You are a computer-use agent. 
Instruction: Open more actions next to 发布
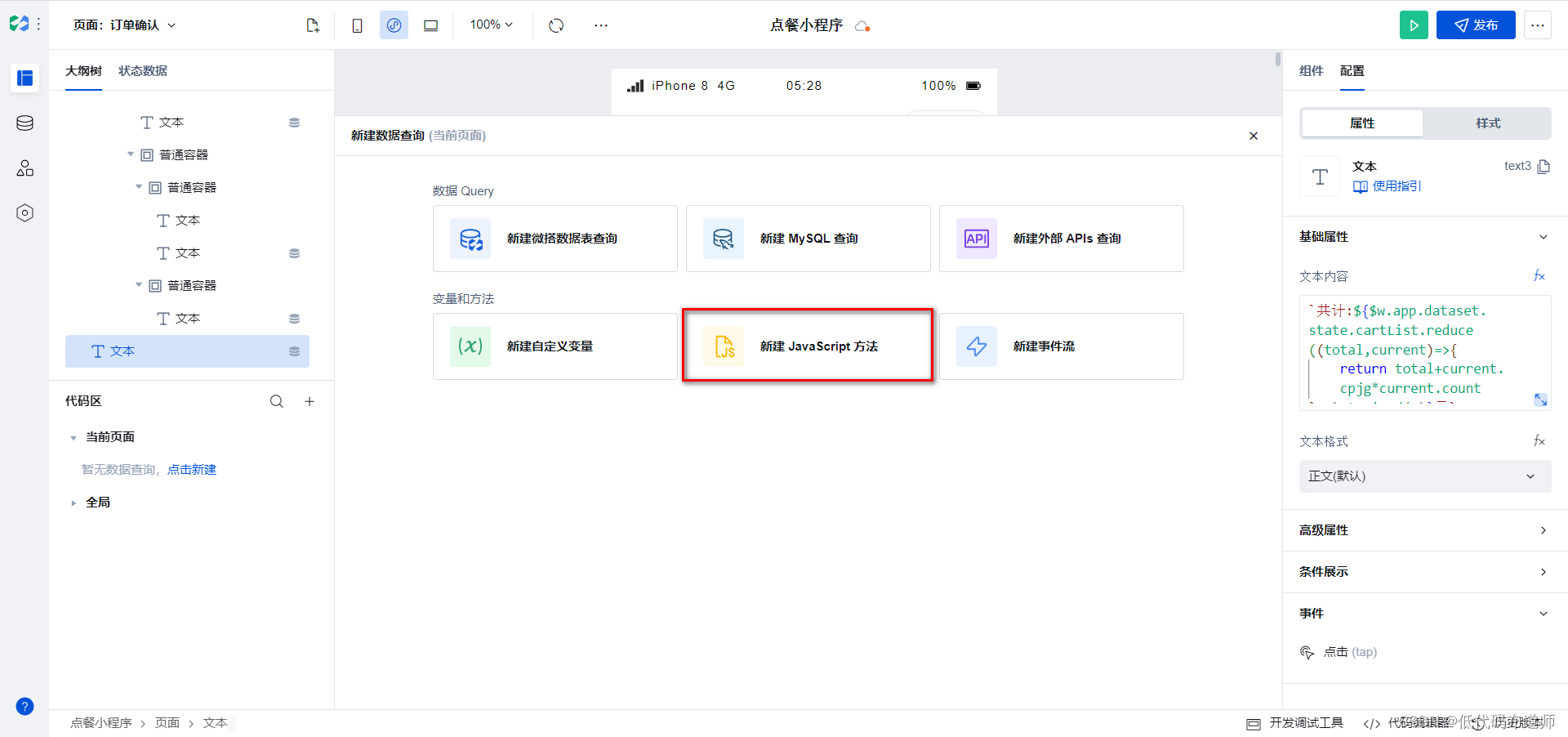pos(1538,25)
